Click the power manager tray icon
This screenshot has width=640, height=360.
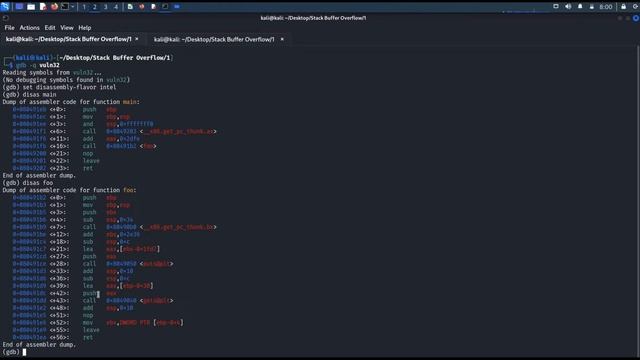pyautogui.click(x=591, y=7)
